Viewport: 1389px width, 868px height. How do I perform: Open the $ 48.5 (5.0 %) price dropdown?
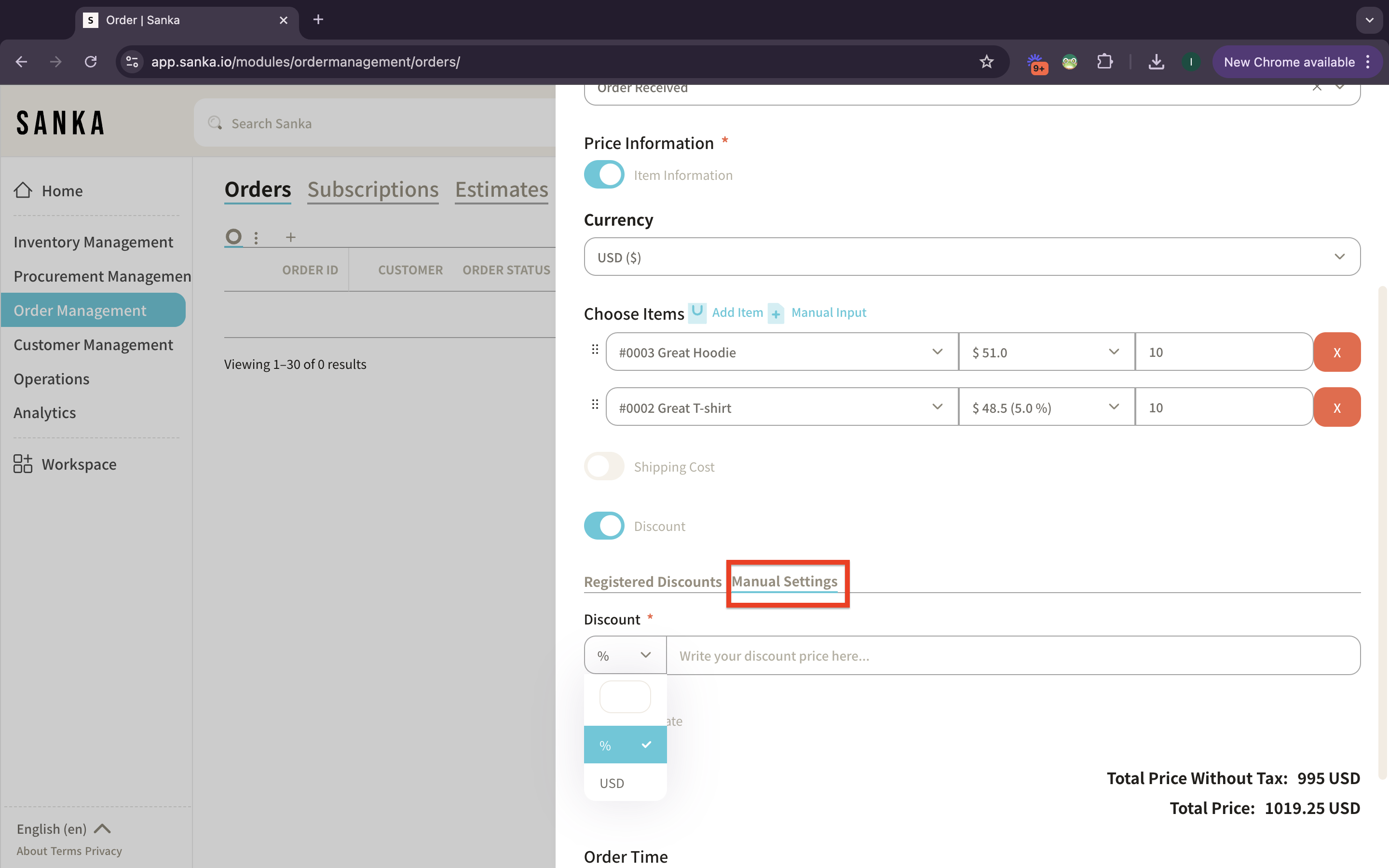pyautogui.click(x=1045, y=407)
